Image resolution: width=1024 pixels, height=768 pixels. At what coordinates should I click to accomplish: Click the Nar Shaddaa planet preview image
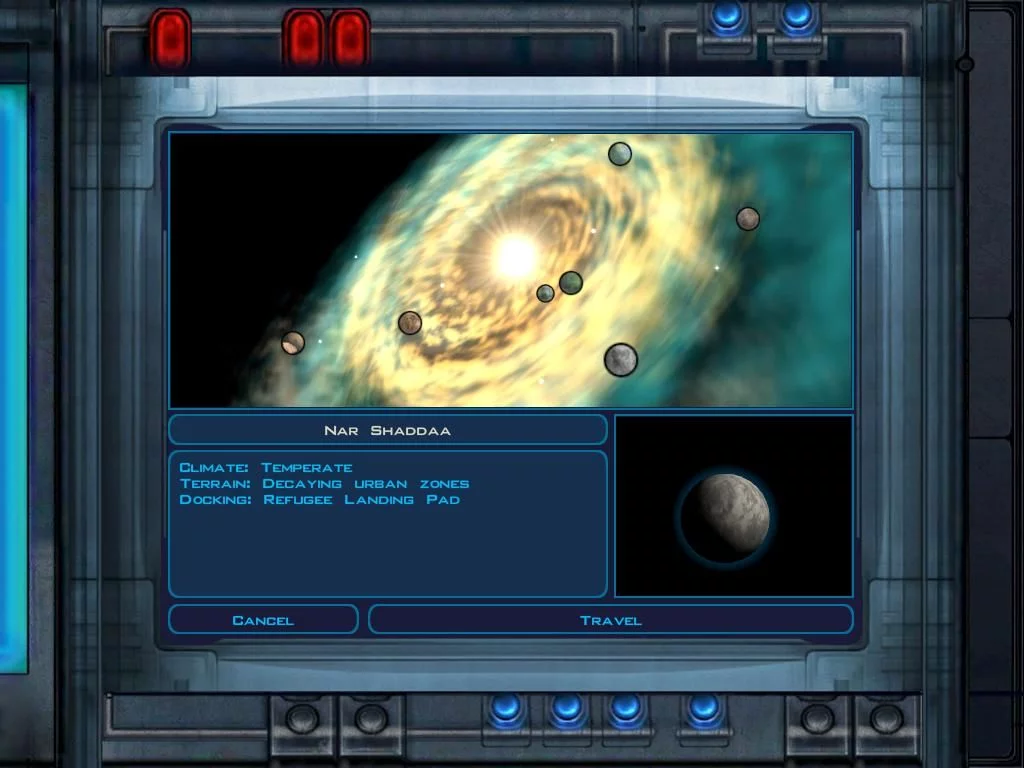[x=734, y=506]
